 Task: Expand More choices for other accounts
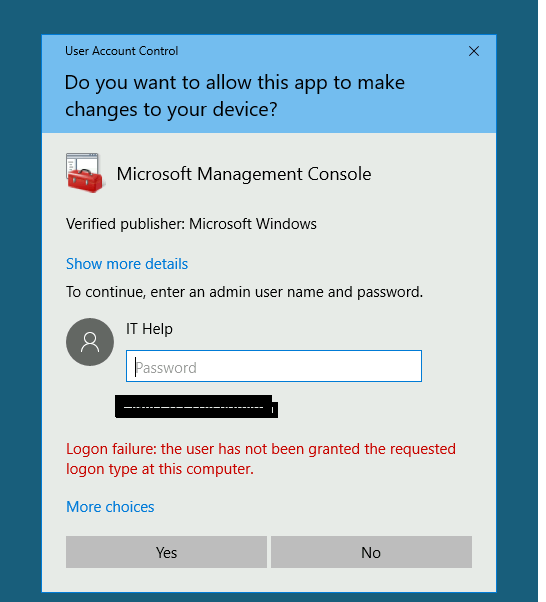tap(110, 507)
